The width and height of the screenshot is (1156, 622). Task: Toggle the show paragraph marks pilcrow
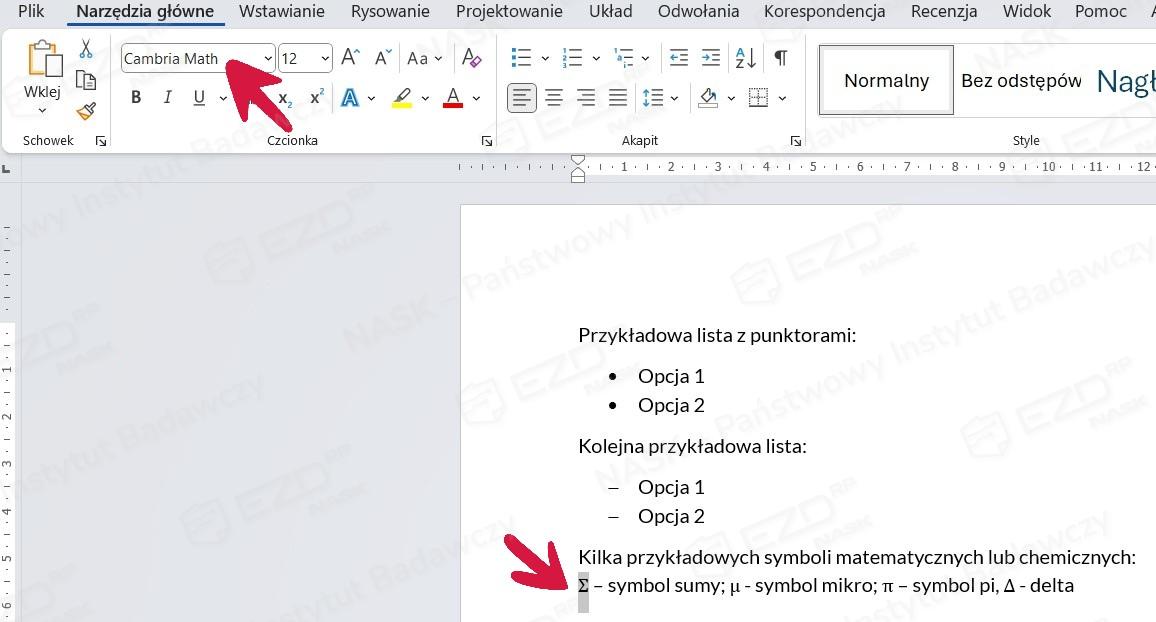point(780,58)
